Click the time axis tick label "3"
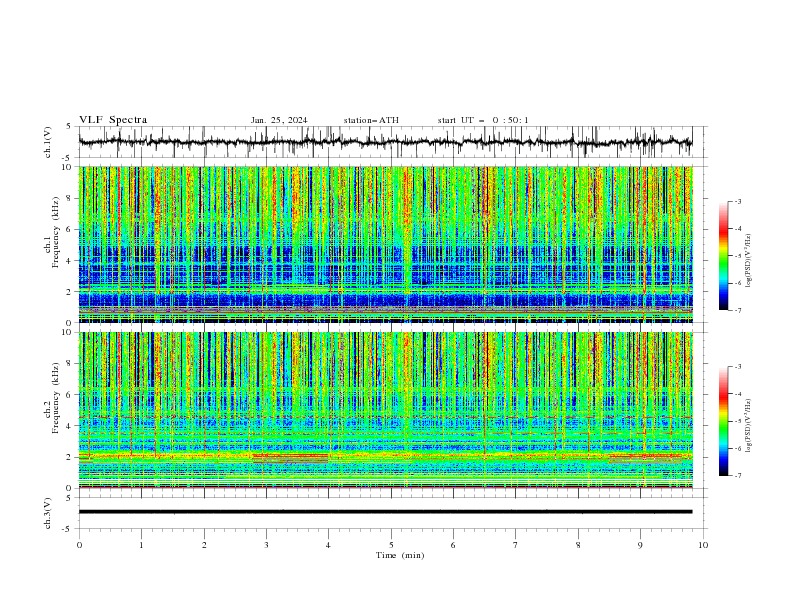 click(x=266, y=545)
